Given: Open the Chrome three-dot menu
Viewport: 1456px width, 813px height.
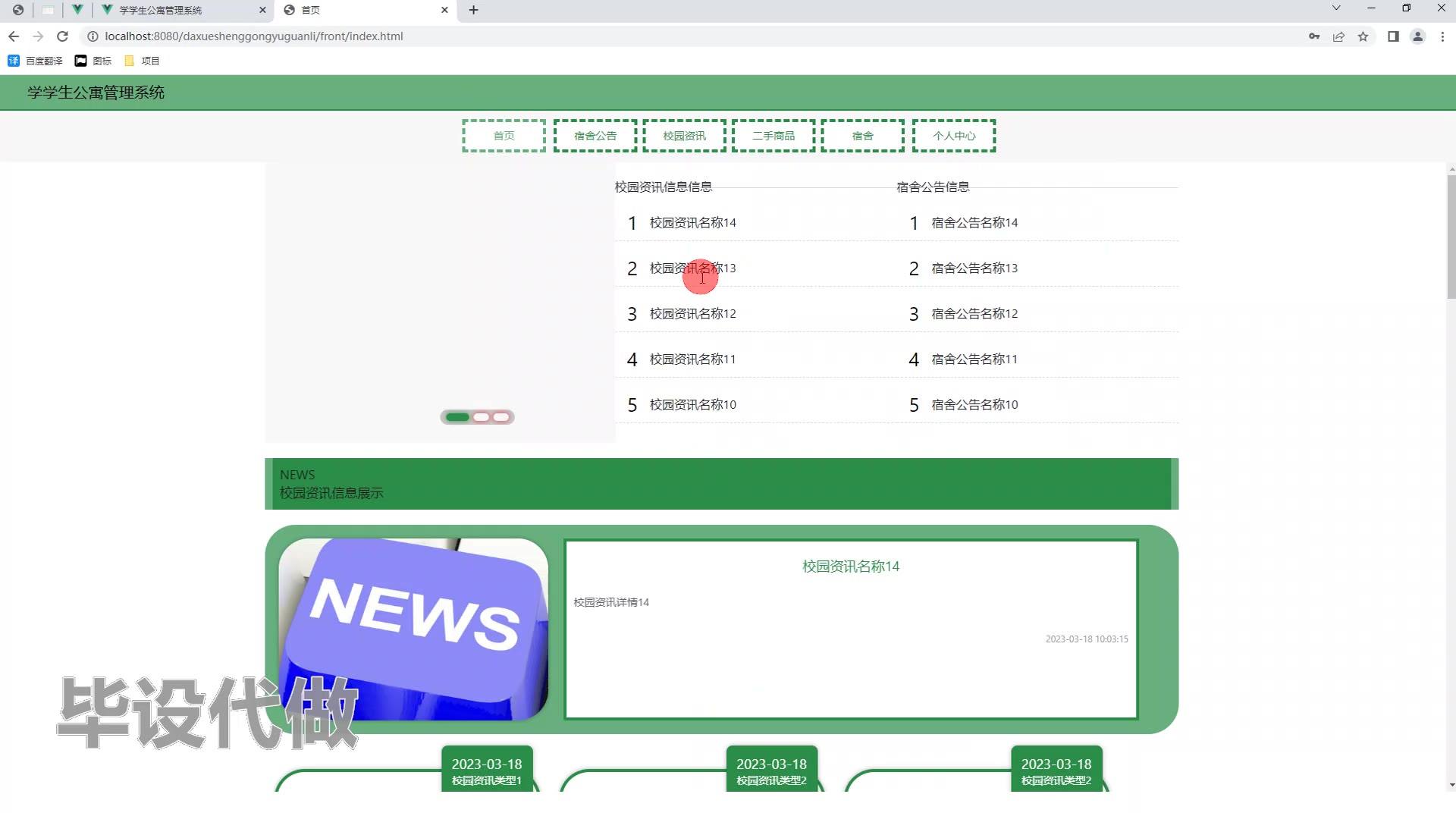Looking at the screenshot, I should 1442,36.
